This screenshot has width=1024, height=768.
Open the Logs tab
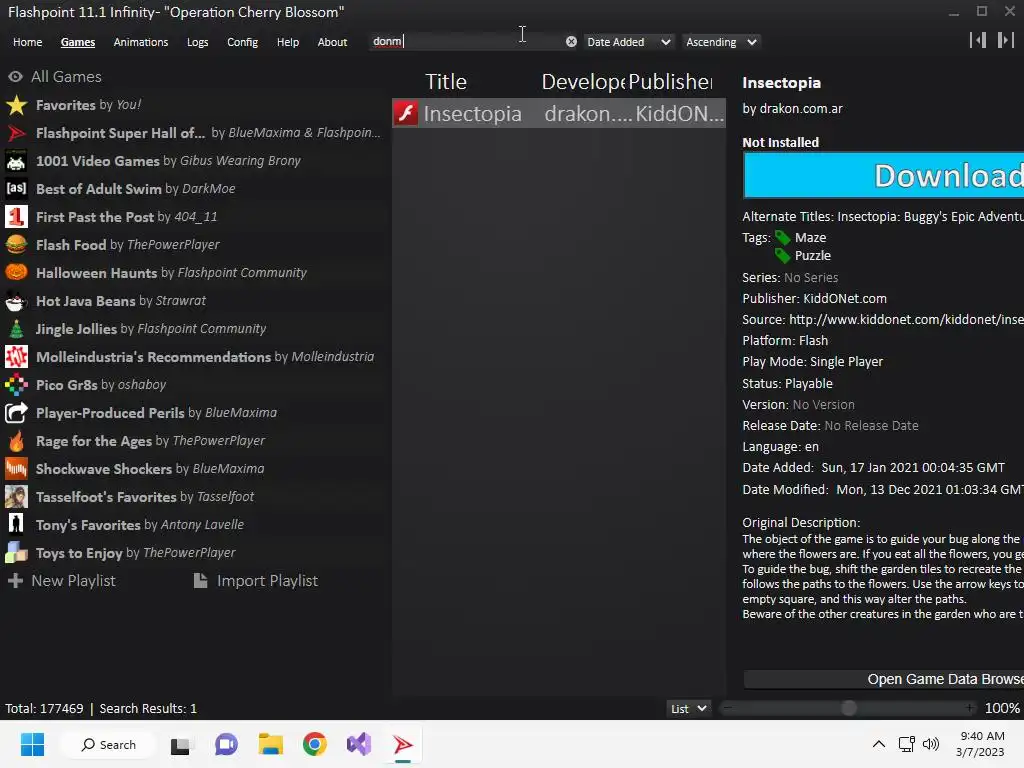(197, 42)
